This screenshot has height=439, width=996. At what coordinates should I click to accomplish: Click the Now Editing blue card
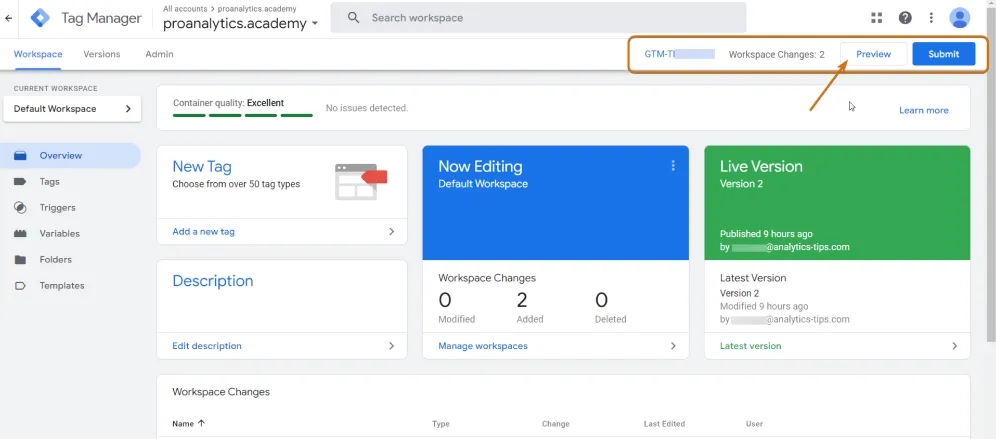coord(556,203)
